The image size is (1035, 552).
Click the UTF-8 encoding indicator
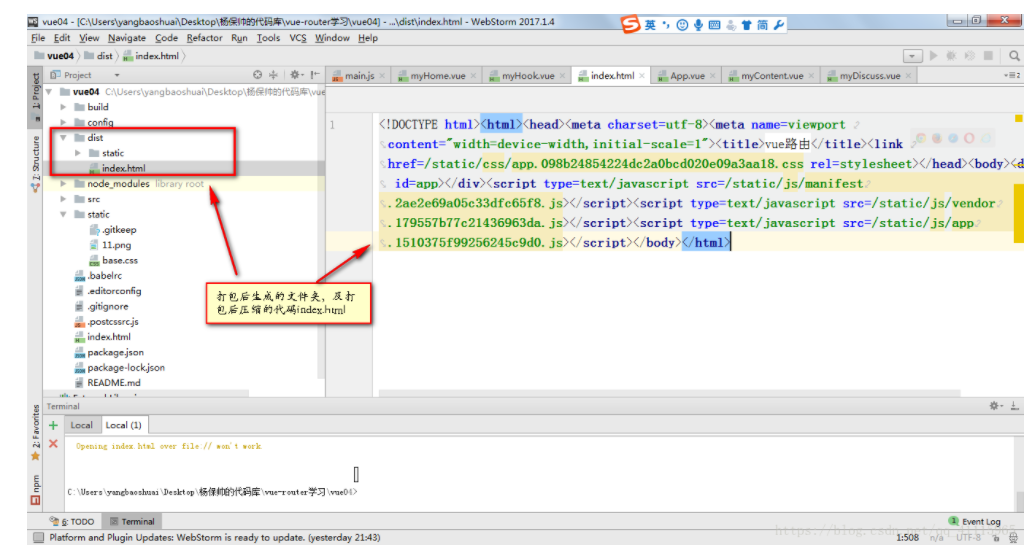coord(968,538)
